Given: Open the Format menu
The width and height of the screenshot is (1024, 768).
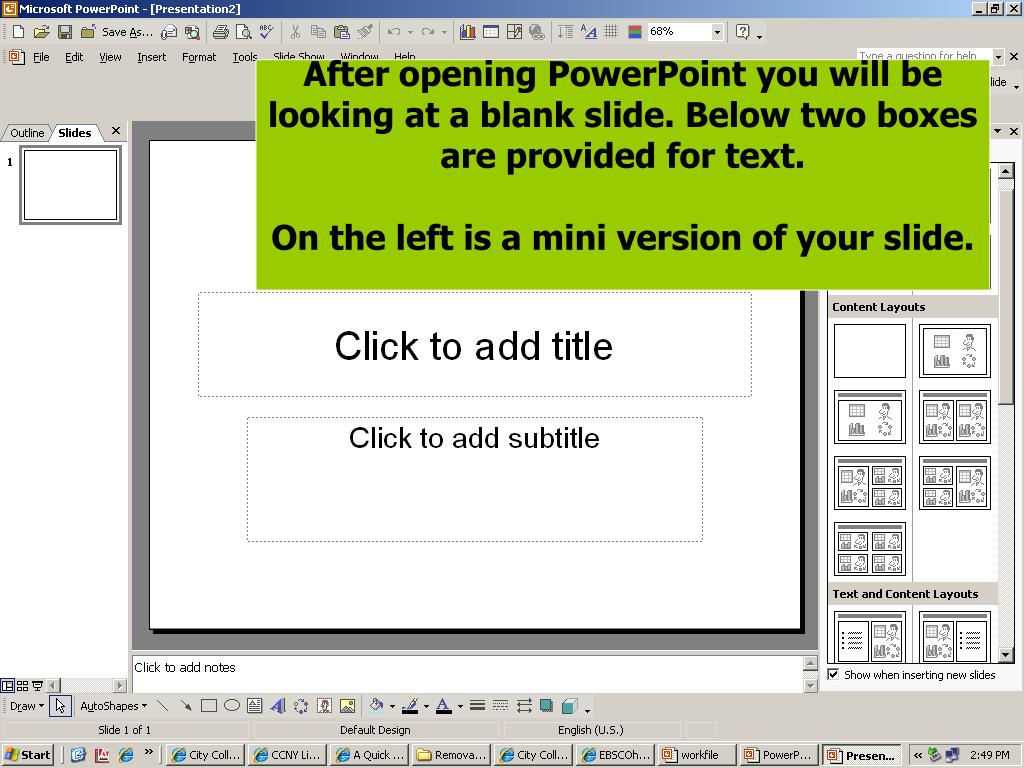Looking at the screenshot, I should point(199,57).
